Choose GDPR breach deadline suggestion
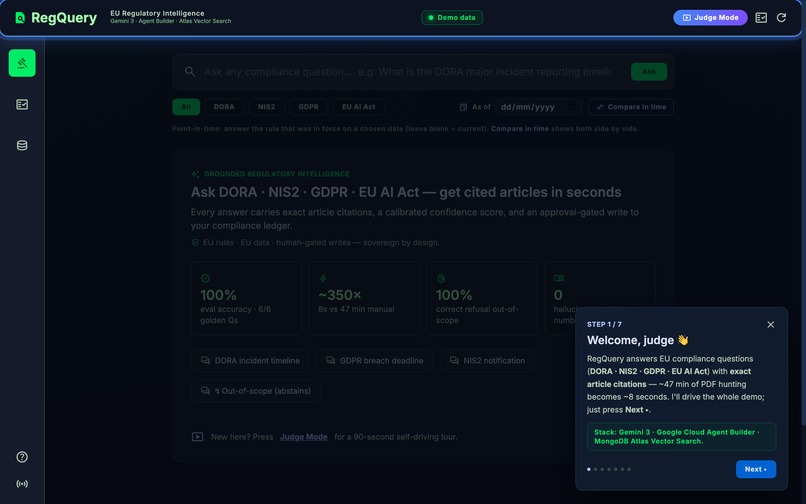The image size is (806, 504). point(374,361)
